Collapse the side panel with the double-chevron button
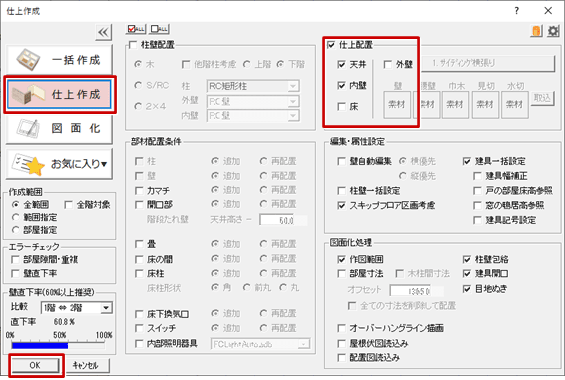 click(x=103, y=32)
